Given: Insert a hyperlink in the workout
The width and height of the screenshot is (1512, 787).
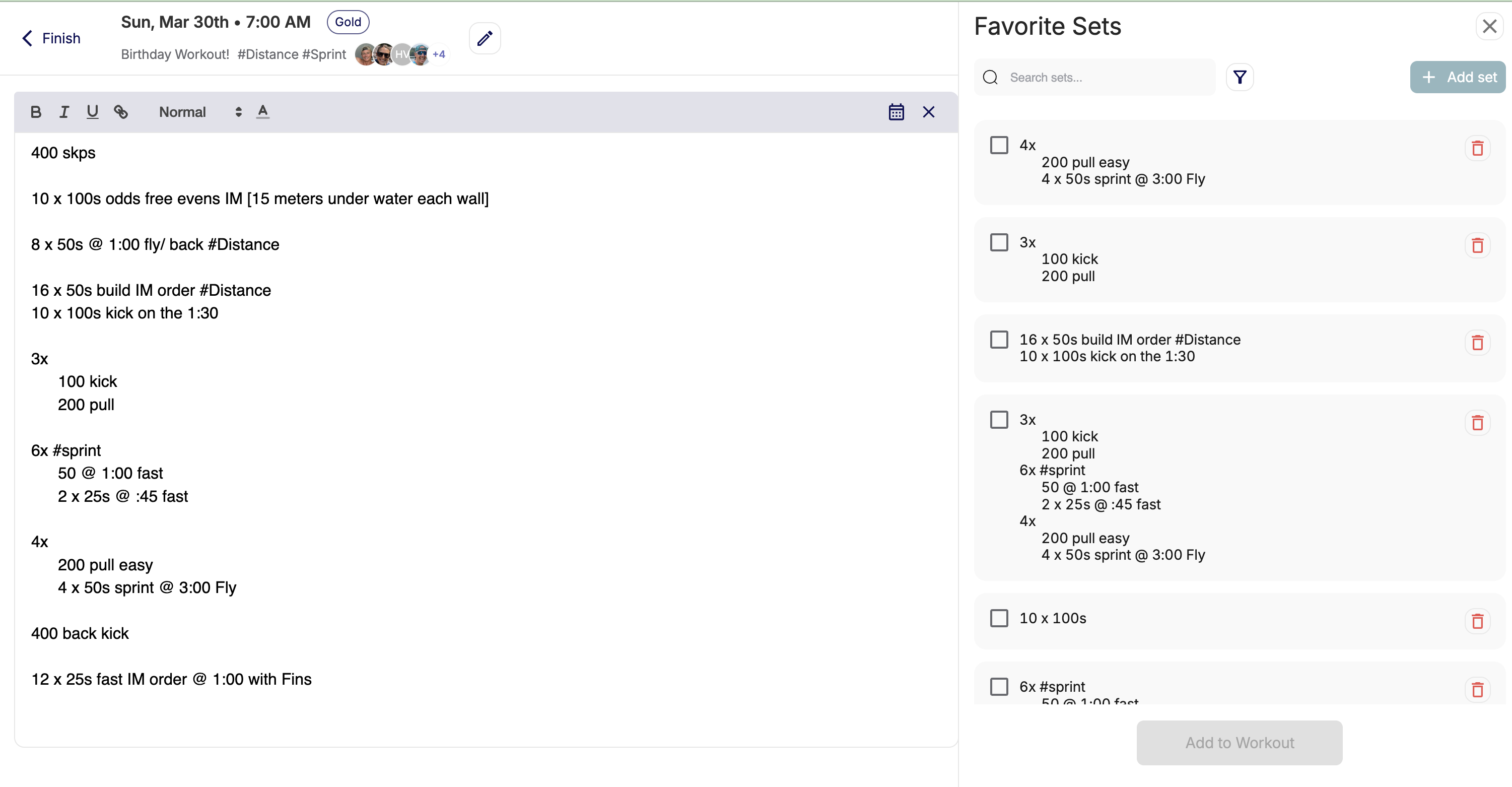Looking at the screenshot, I should pos(121,112).
